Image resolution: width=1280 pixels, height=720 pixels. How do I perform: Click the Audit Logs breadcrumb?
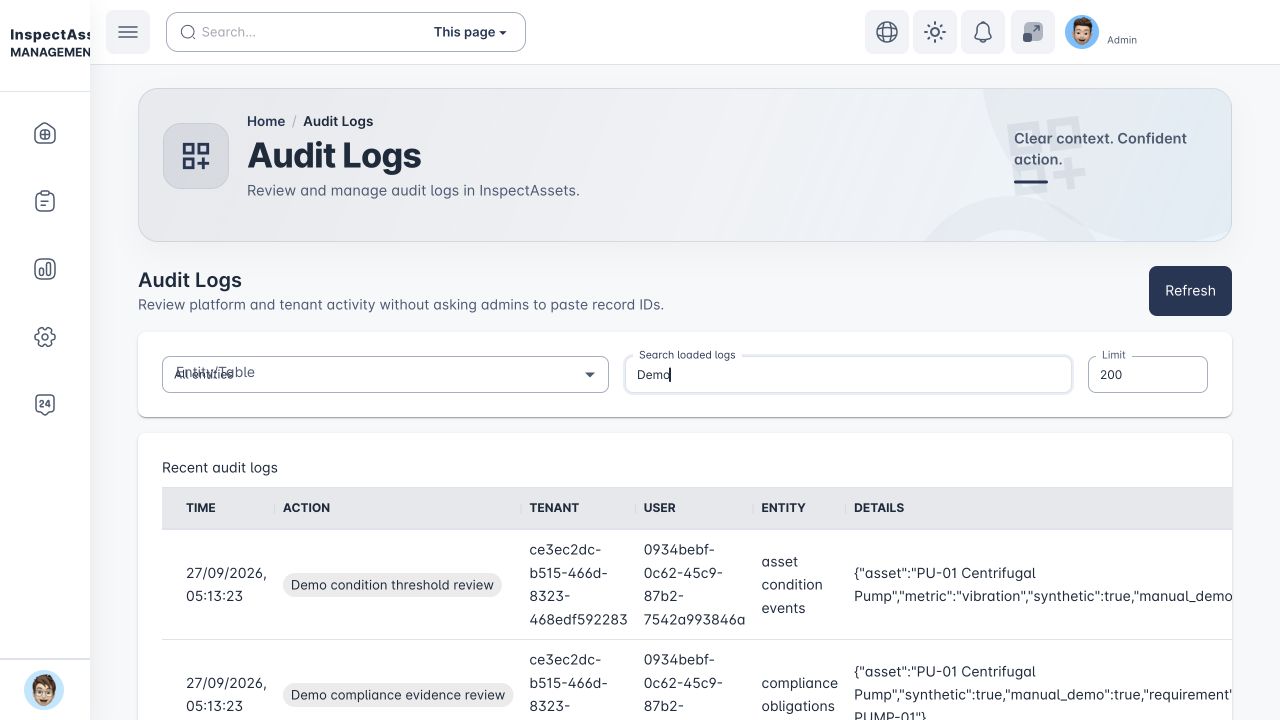point(338,121)
